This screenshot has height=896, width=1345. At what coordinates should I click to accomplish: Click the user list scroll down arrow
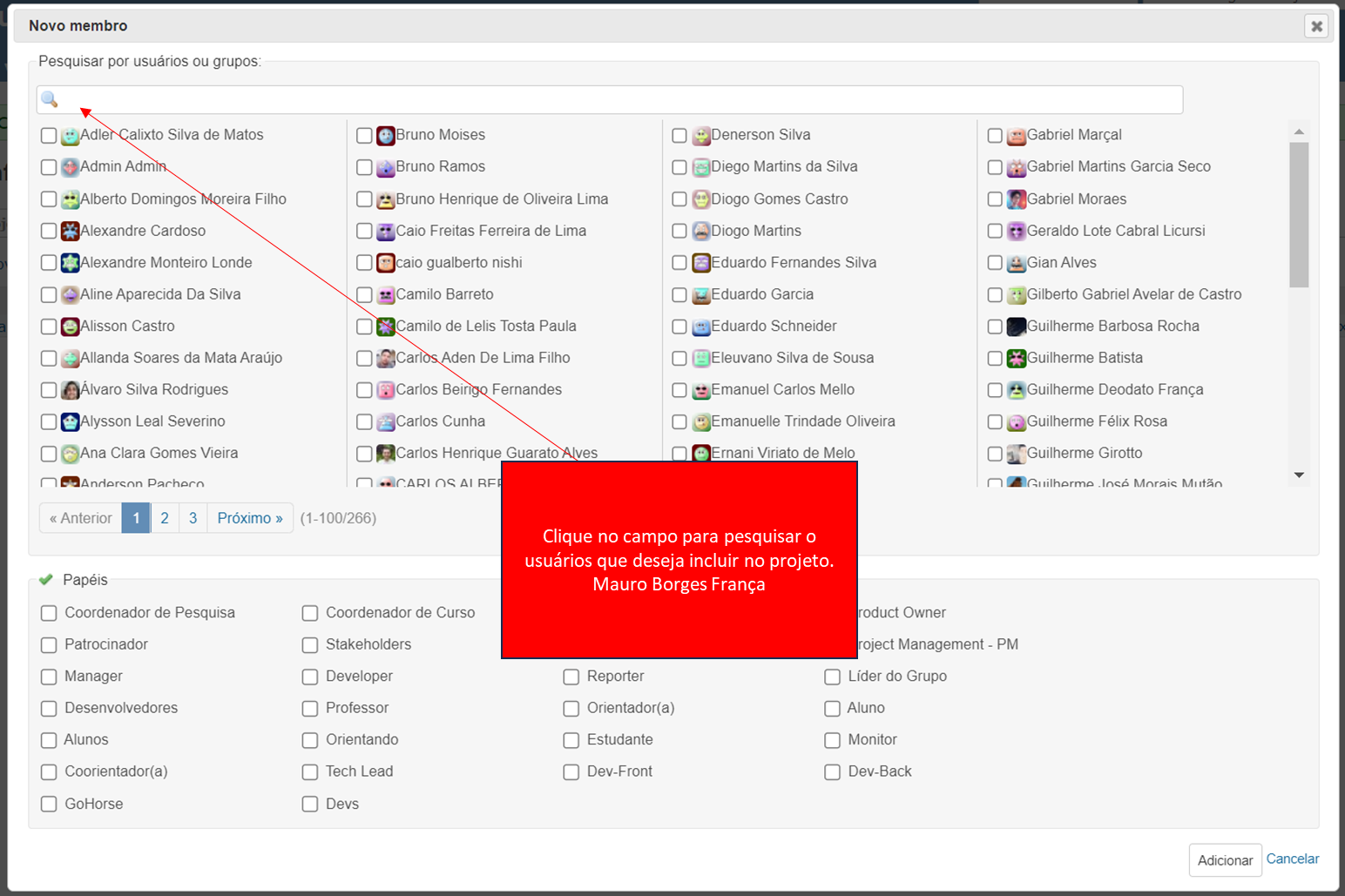click(x=1299, y=475)
